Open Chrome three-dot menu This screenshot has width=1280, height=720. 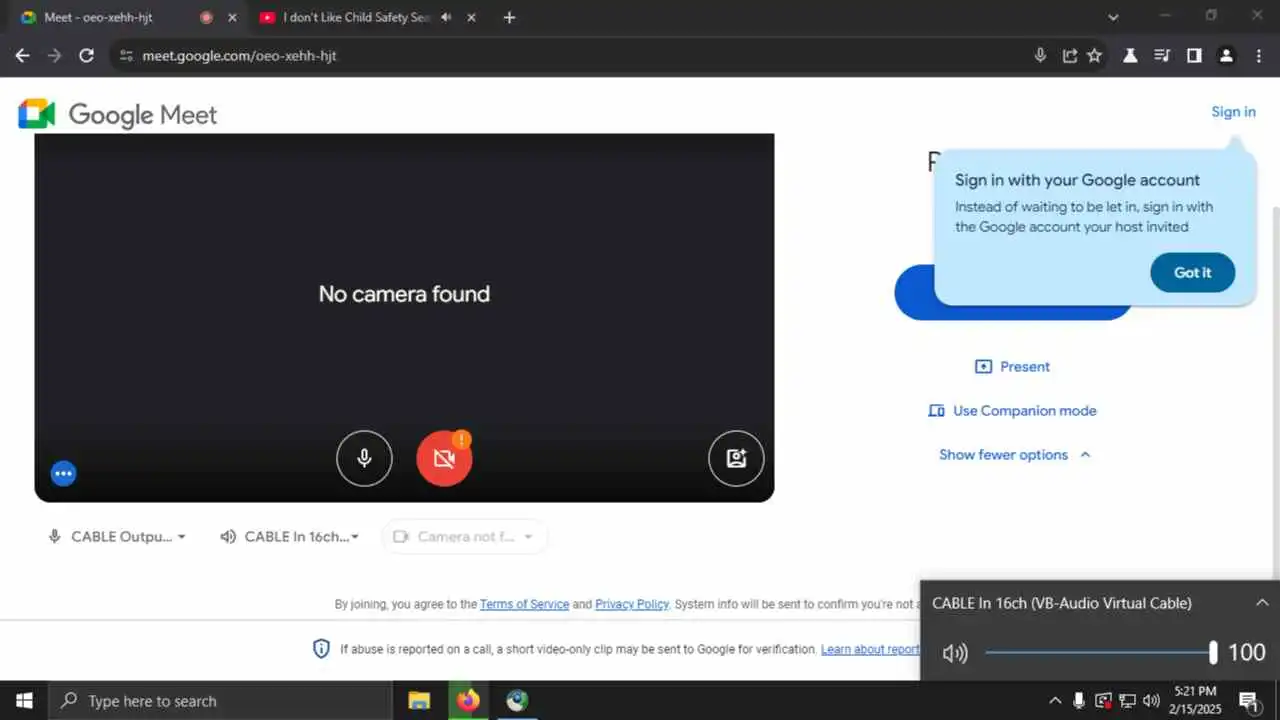(1258, 56)
